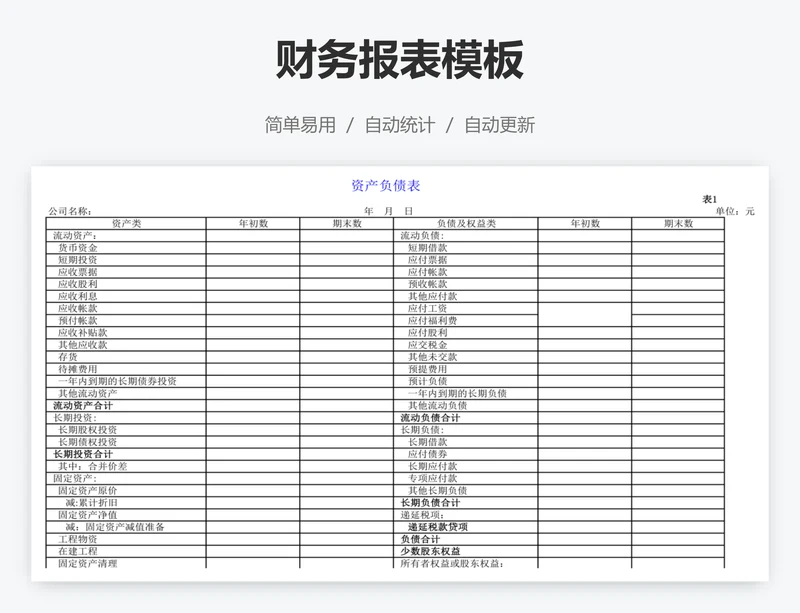Select the 应付工资 row label
Image resolution: width=800 pixels, height=613 pixels.
(x=428, y=308)
